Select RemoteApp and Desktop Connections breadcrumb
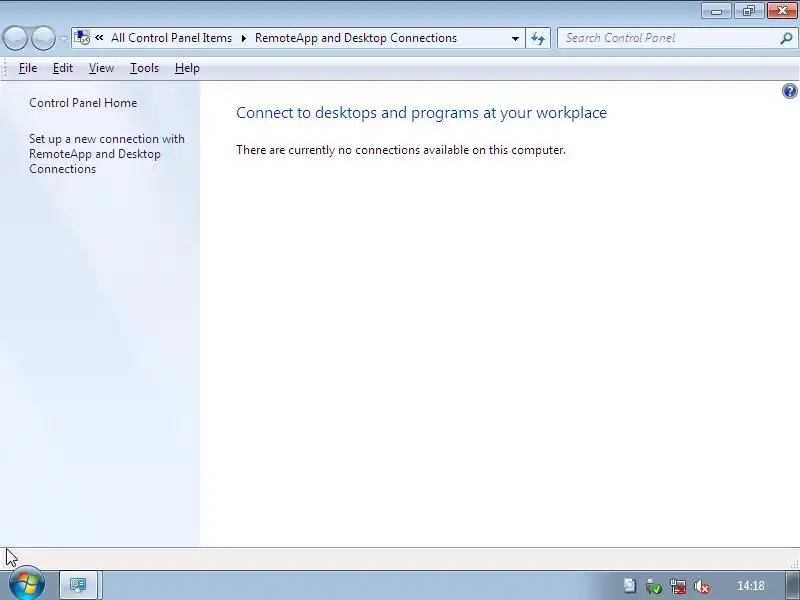The image size is (800, 600). [356, 38]
